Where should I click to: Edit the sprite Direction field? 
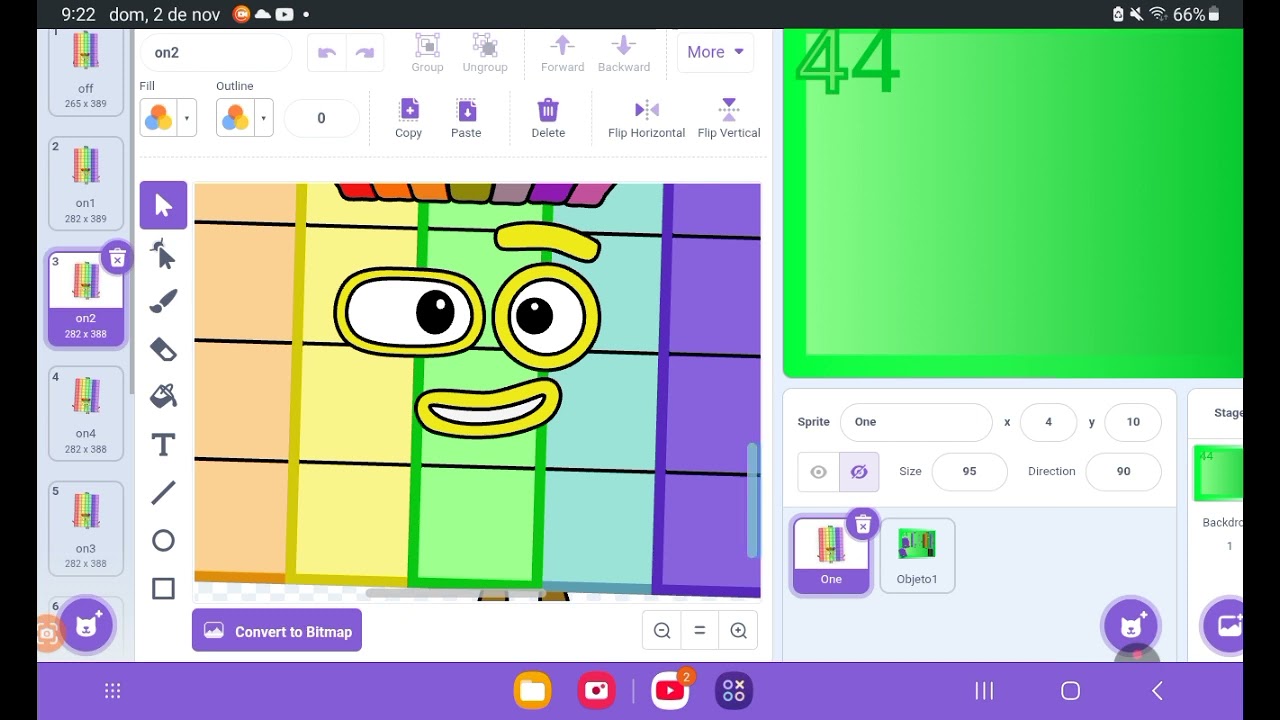pyautogui.click(x=1124, y=472)
